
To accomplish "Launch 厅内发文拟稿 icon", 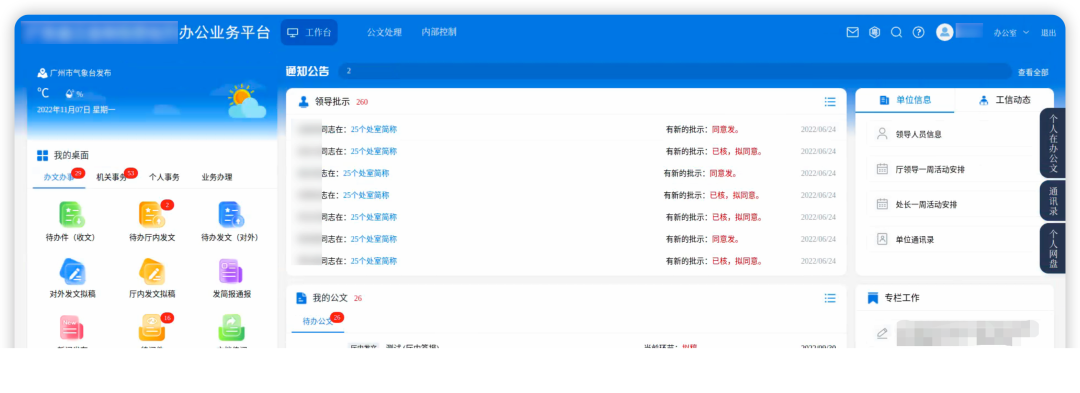I will click(152, 271).
